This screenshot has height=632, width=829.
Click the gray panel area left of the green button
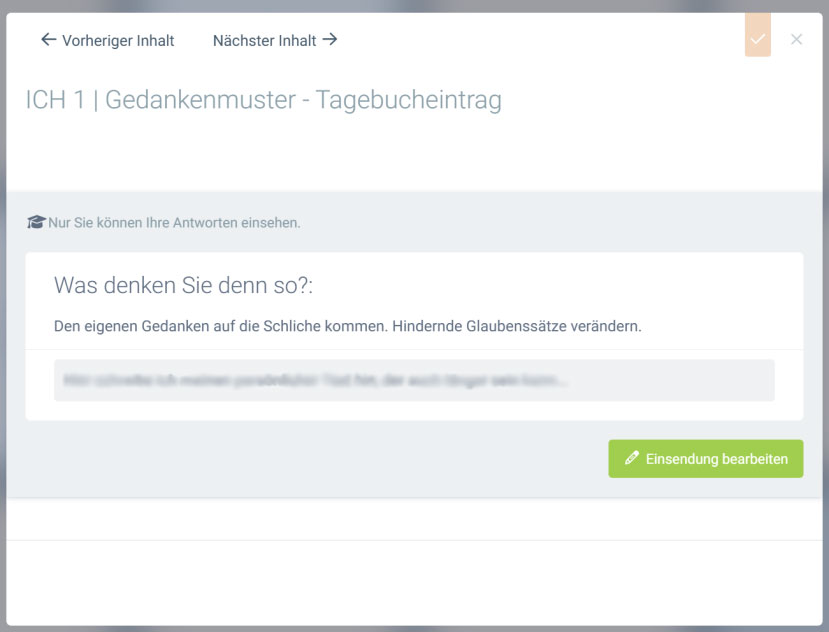point(300,459)
